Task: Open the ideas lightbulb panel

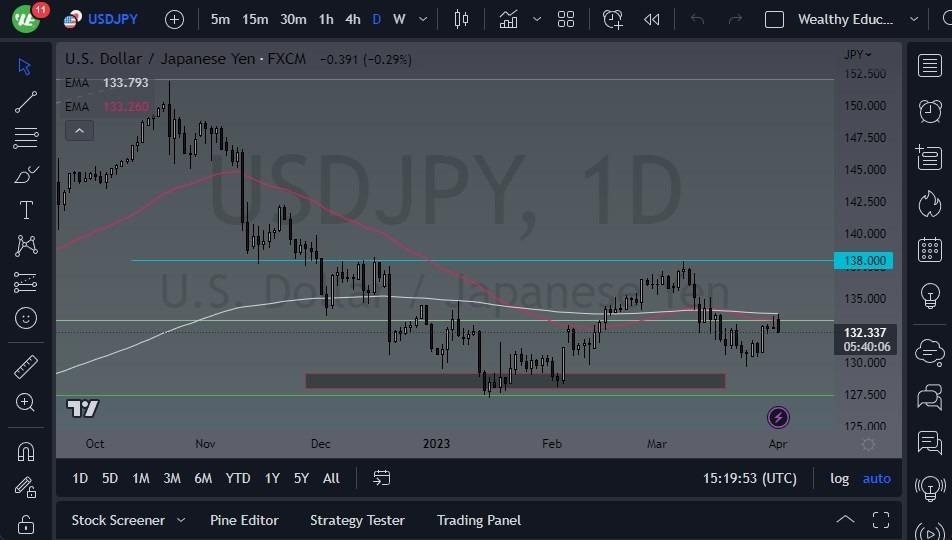Action: click(930, 296)
